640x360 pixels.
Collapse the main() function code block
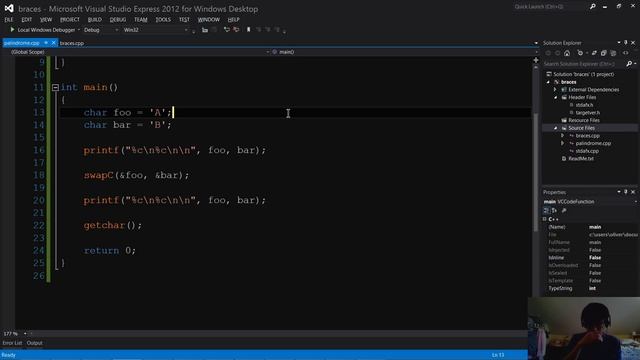(56, 87)
